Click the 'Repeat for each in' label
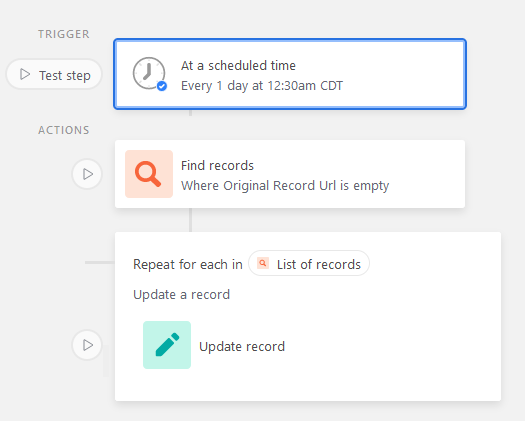 (x=188, y=264)
